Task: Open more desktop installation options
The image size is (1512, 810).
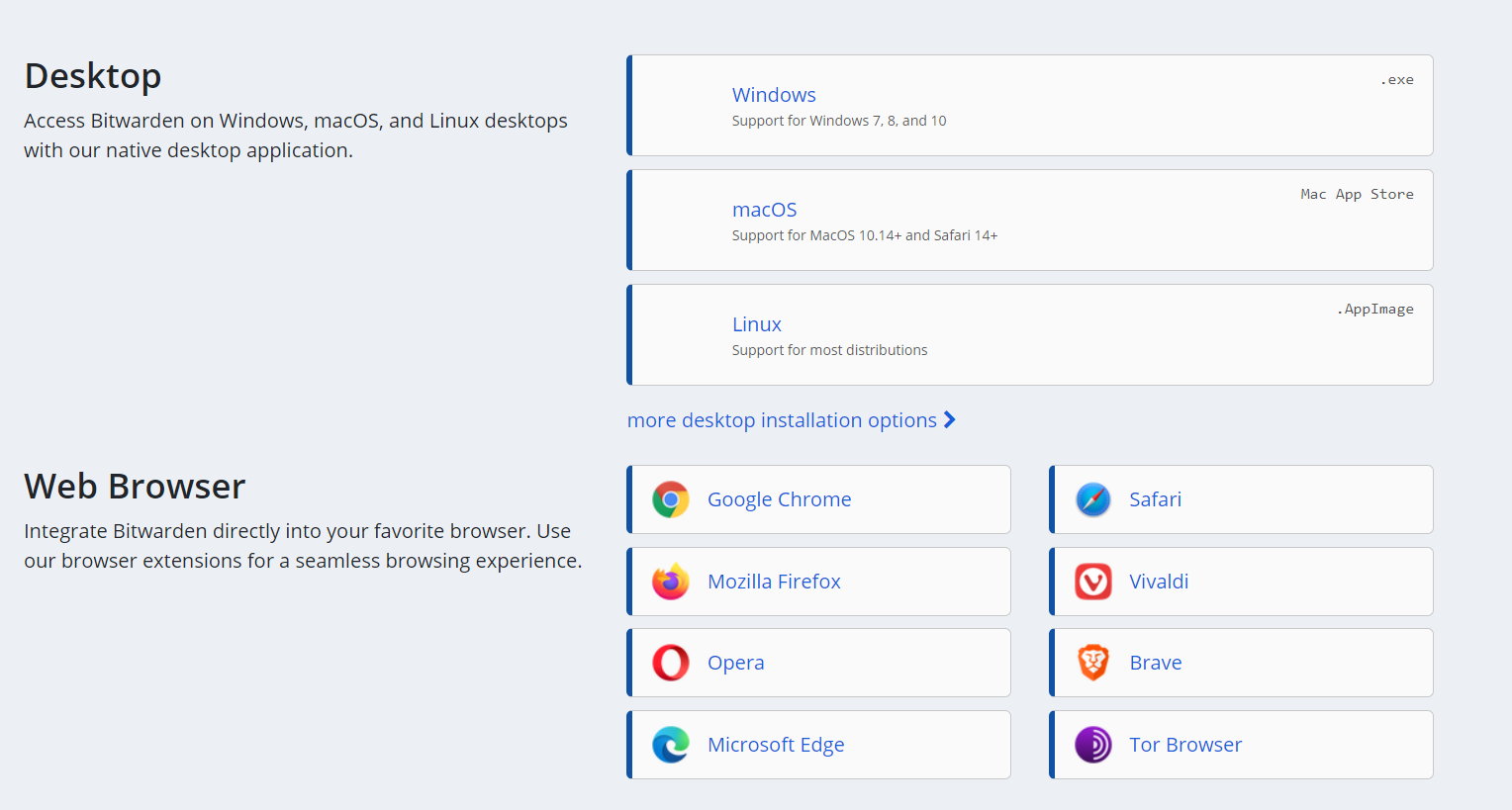Action: [x=792, y=420]
